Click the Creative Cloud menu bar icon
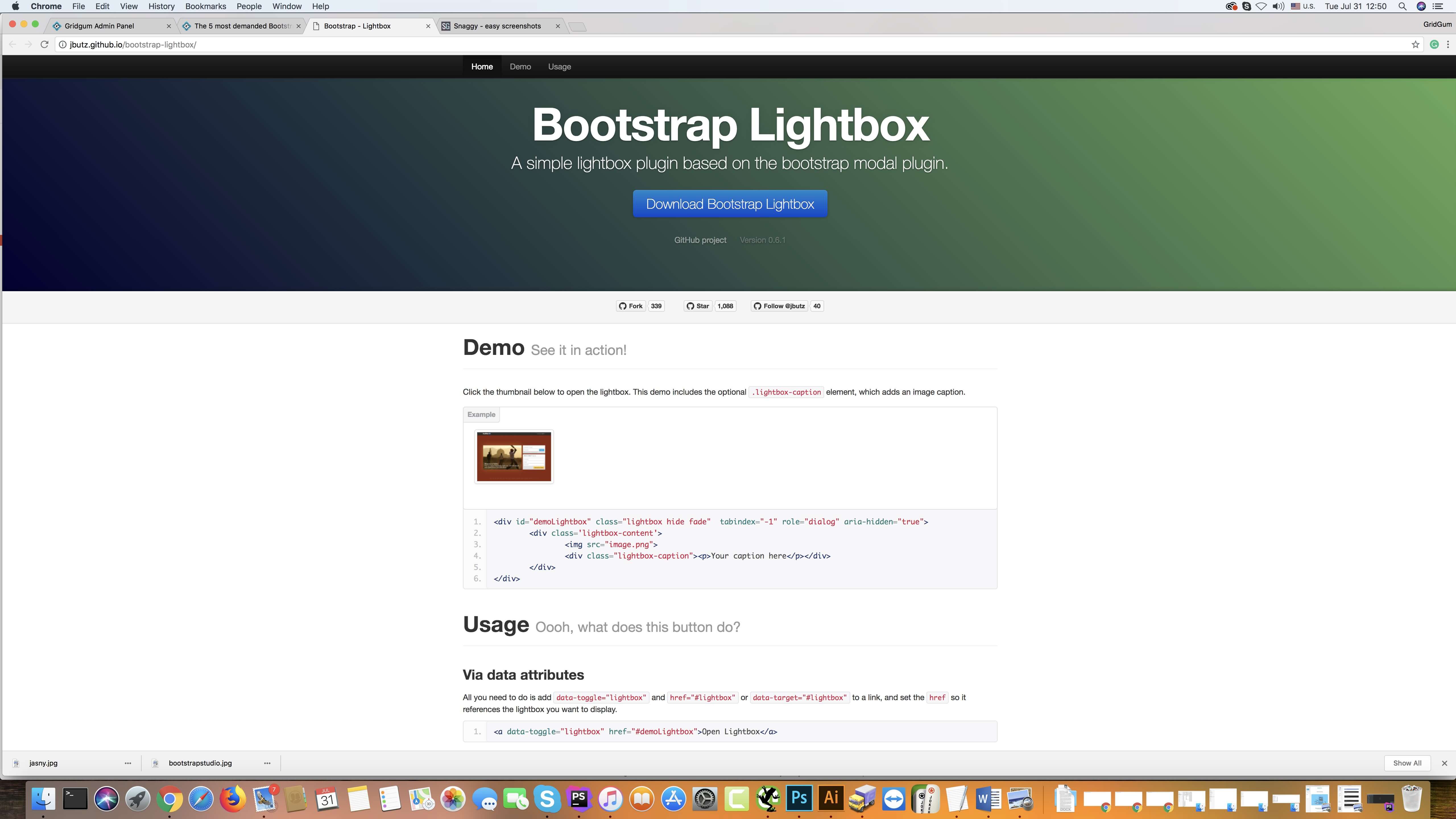Image resolution: width=1456 pixels, height=819 pixels. (x=1231, y=6)
